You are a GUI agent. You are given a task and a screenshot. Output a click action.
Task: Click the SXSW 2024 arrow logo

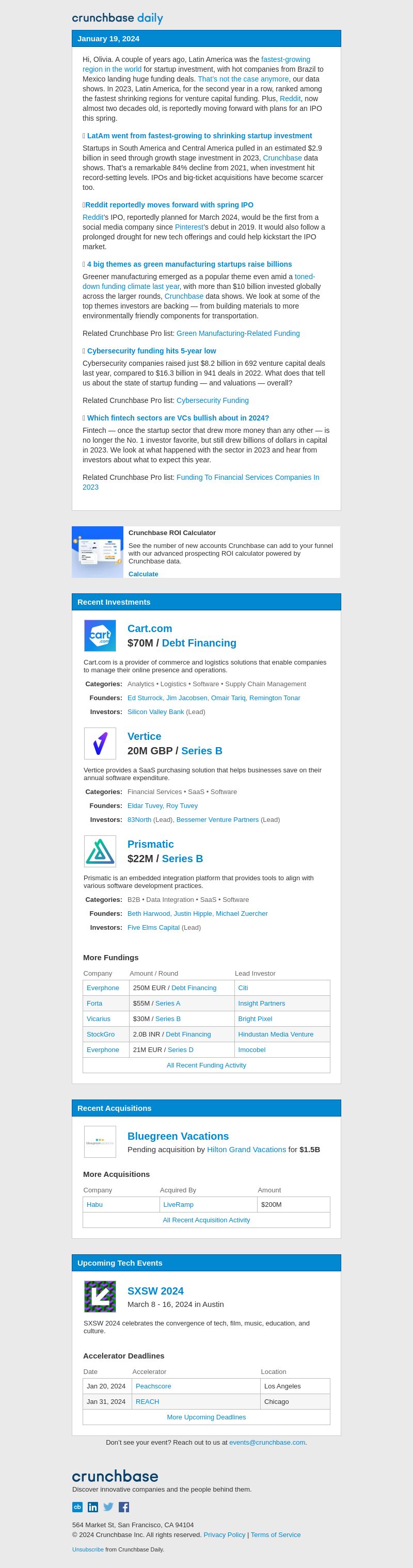[100, 1297]
